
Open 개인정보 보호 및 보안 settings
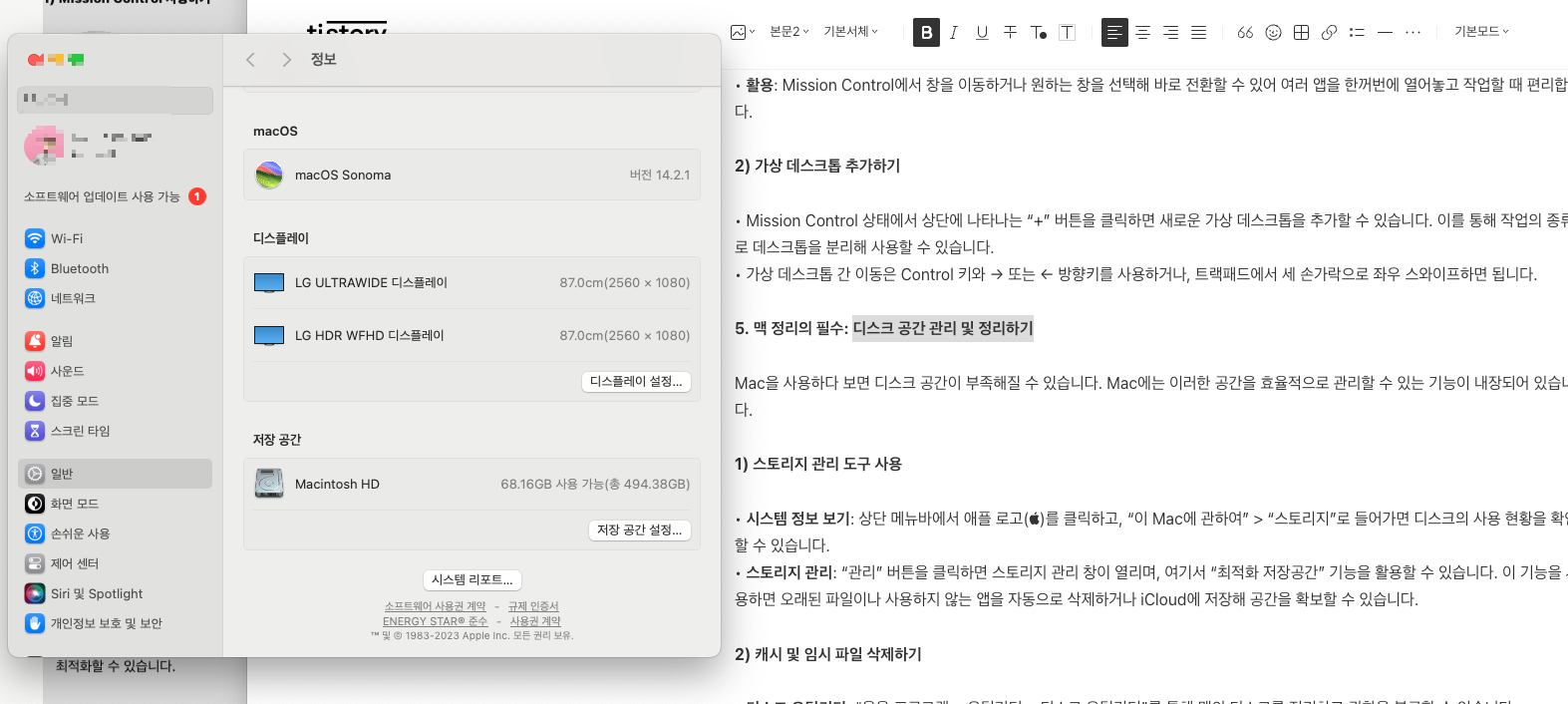click(x=115, y=623)
